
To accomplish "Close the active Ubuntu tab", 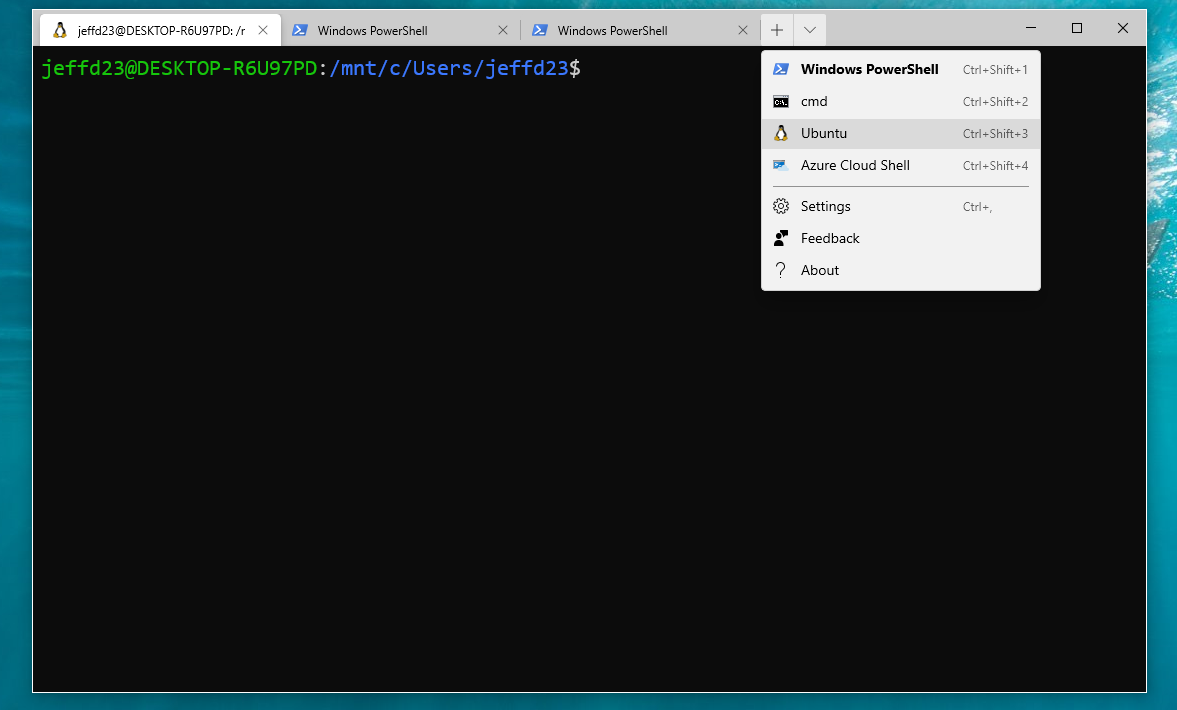I will point(263,30).
